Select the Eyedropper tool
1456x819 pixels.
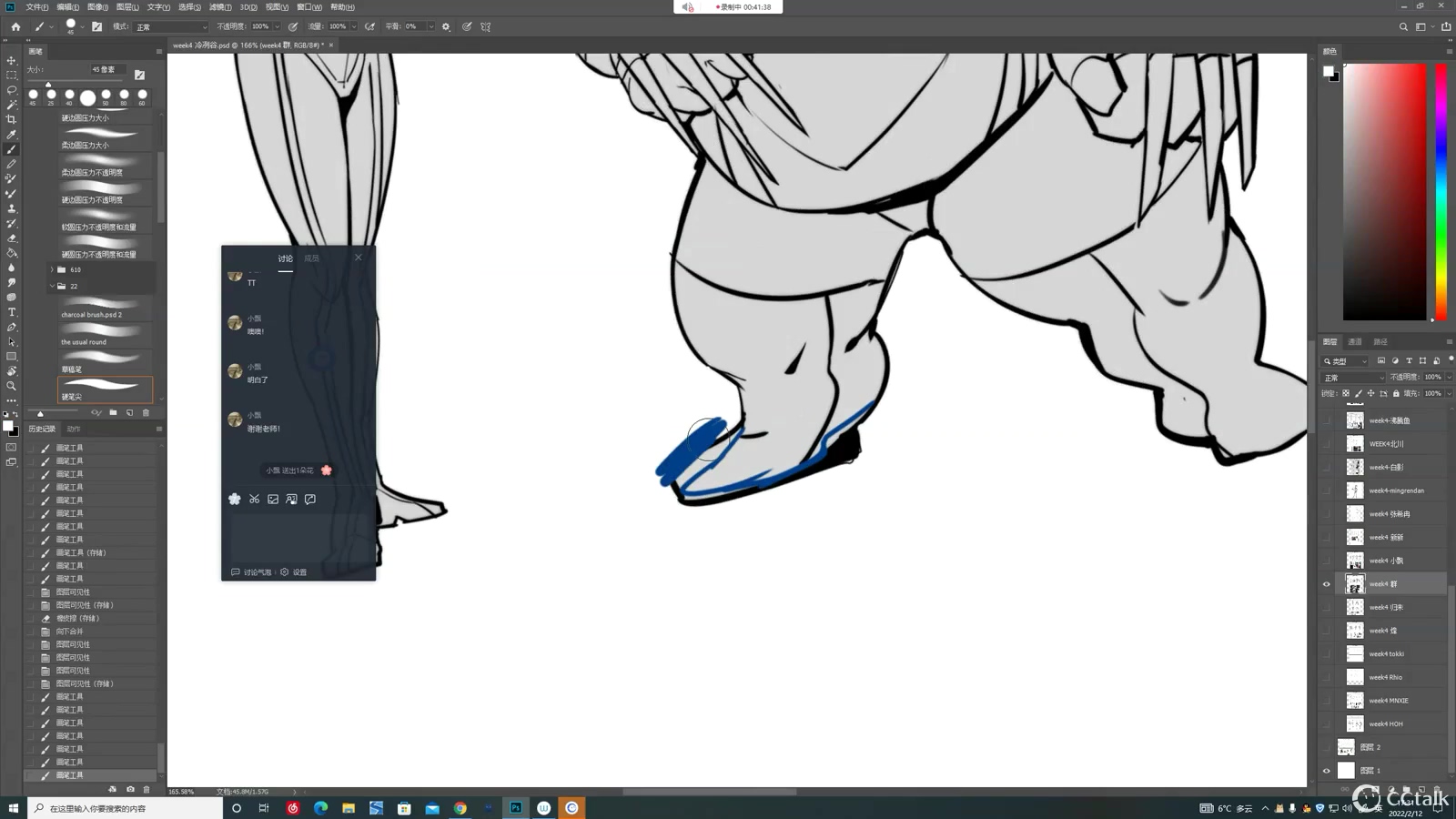coord(12,134)
